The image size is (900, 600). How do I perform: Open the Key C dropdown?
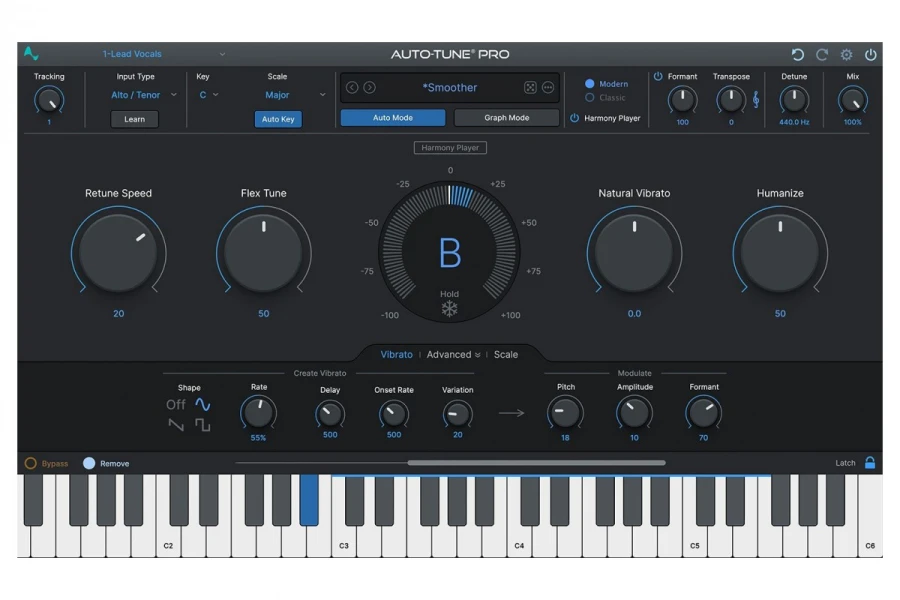coord(208,95)
